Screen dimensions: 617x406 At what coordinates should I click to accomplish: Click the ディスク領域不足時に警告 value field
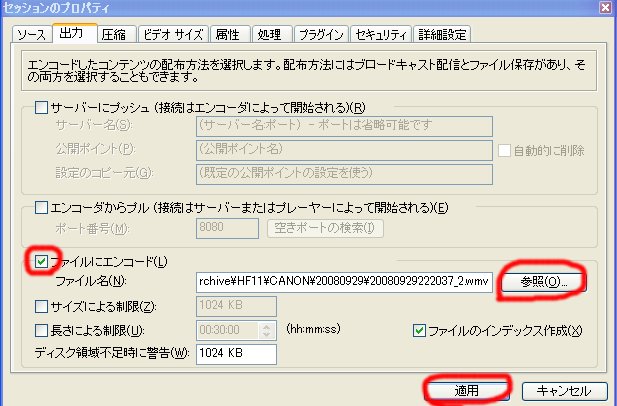(x=236, y=353)
